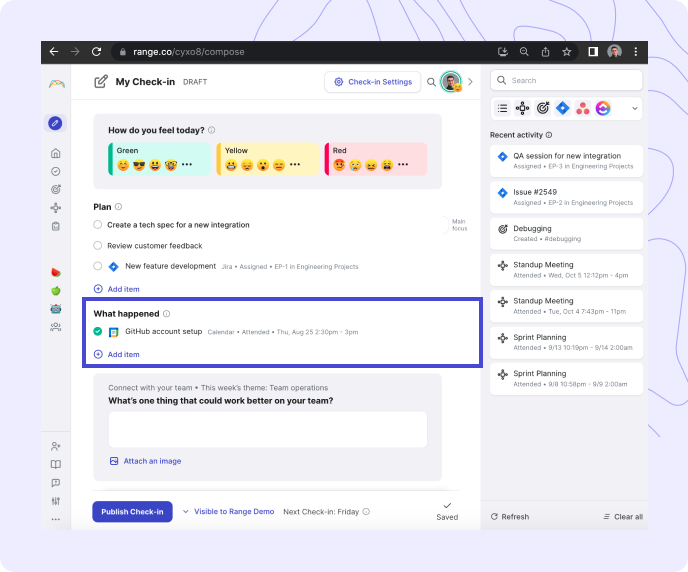
Task: Select the green apple team in sidebar
Action: click(x=56, y=291)
